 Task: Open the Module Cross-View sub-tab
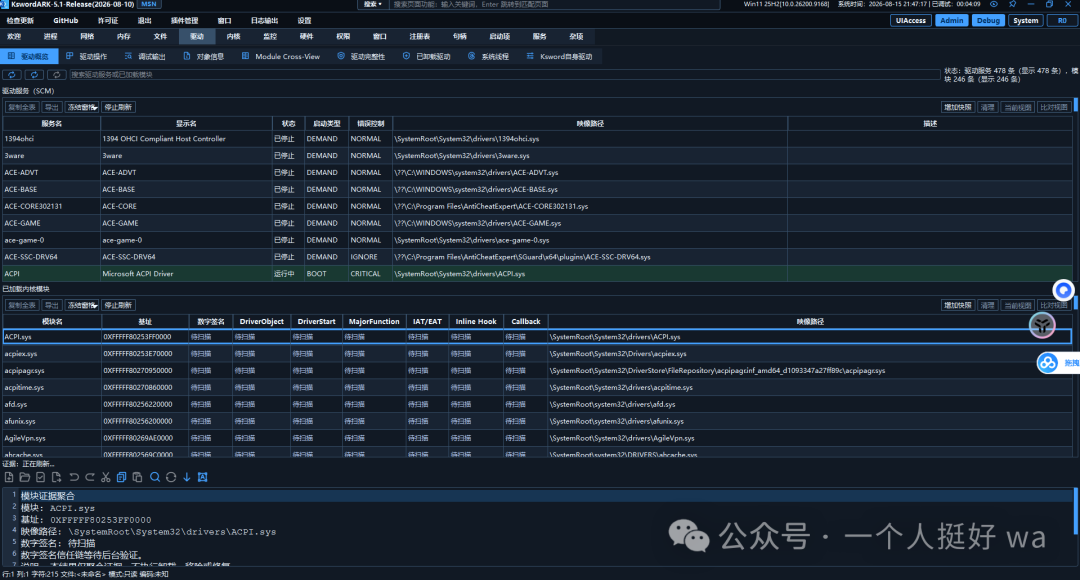(x=281, y=56)
